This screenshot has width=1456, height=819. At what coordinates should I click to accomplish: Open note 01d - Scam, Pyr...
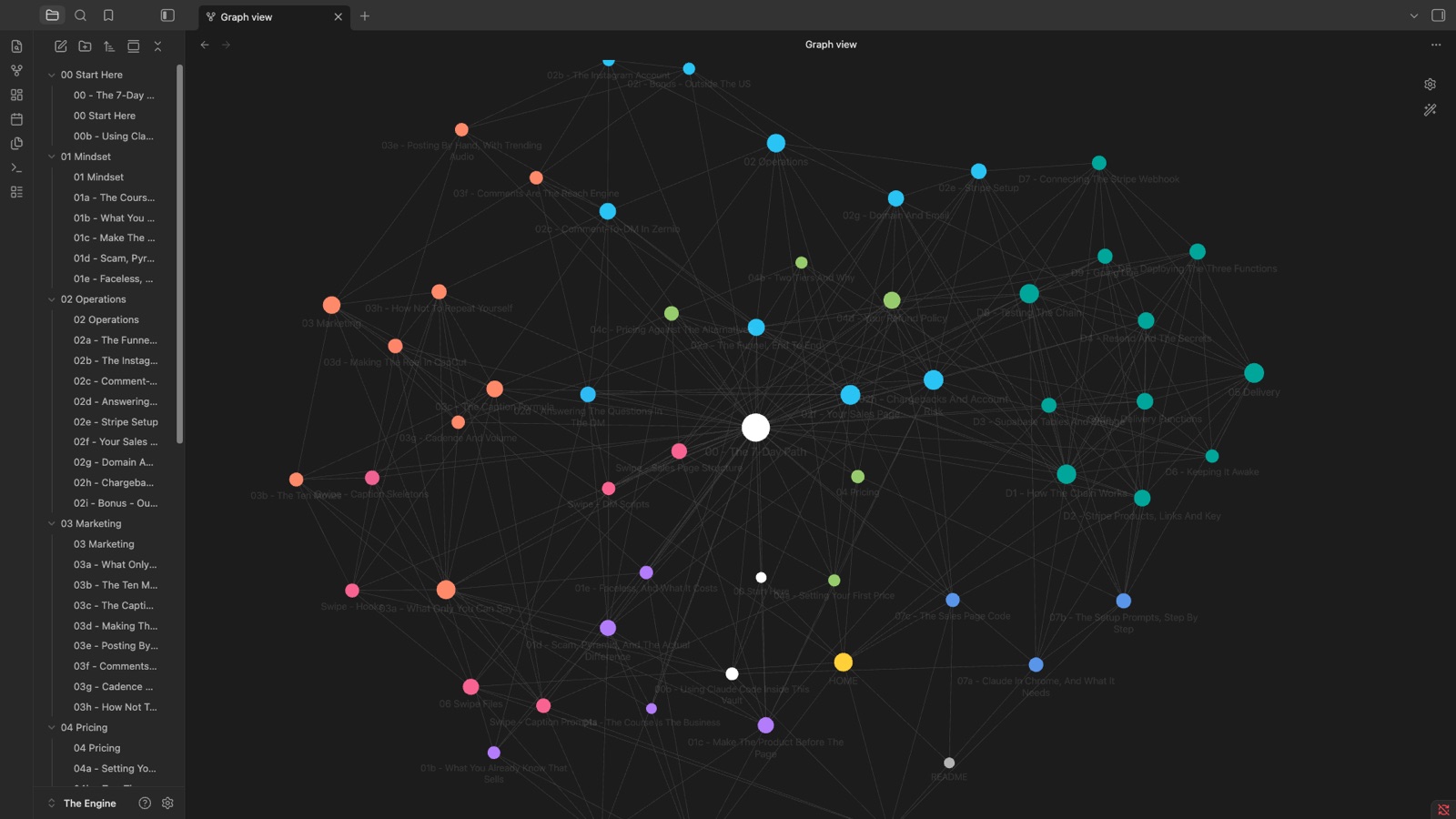(114, 258)
